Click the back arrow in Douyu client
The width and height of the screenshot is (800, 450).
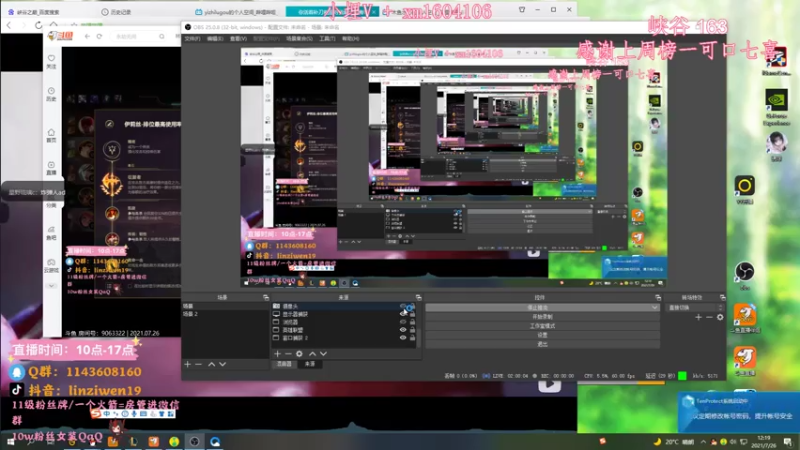pos(87,36)
